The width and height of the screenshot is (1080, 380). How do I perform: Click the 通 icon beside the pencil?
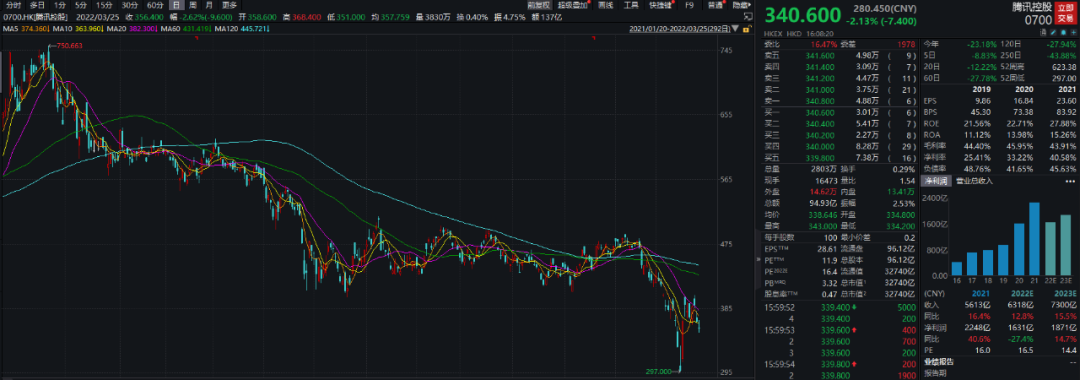(1043, 32)
